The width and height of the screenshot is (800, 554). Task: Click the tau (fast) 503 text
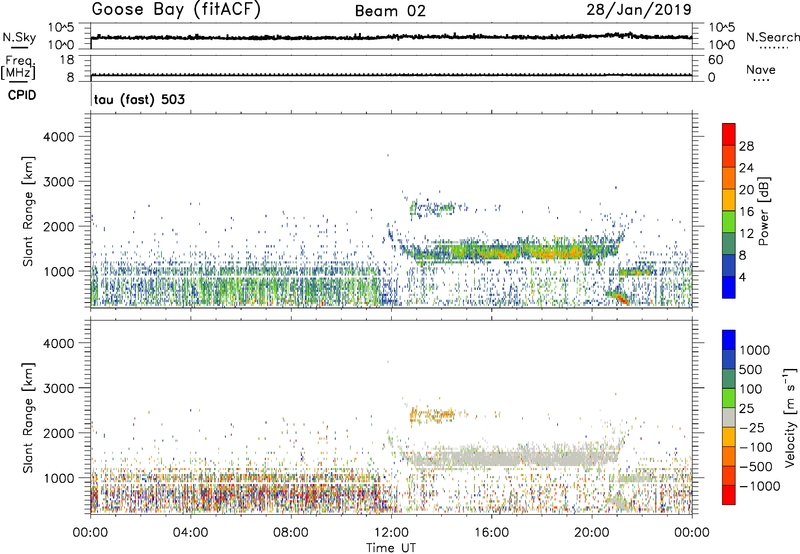coord(139,99)
